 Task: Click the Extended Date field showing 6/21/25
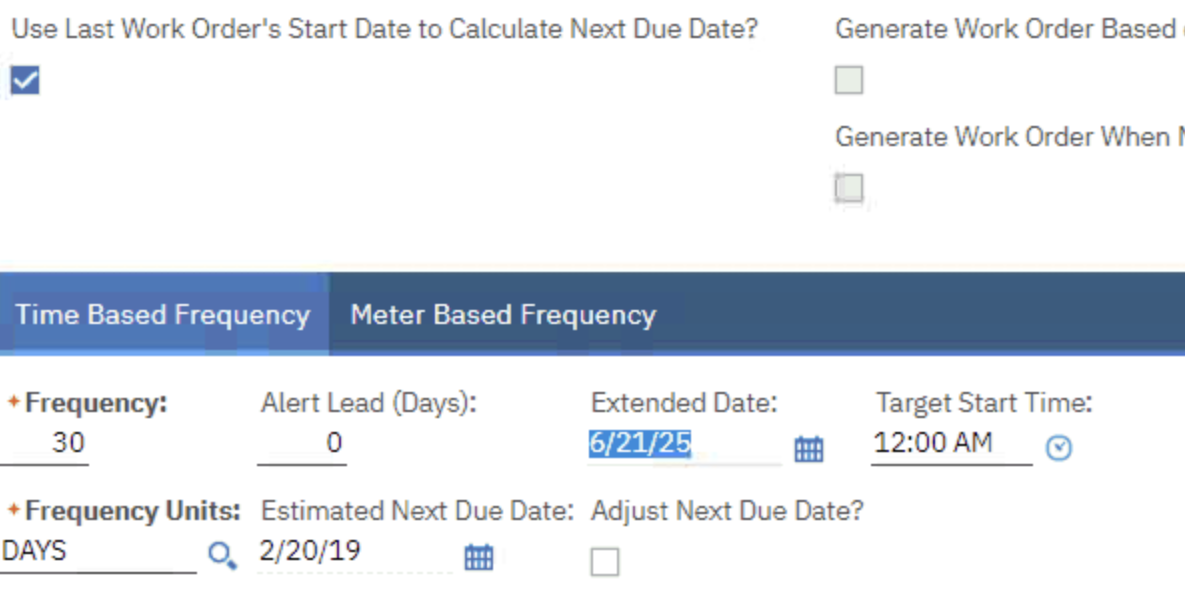[683, 444]
